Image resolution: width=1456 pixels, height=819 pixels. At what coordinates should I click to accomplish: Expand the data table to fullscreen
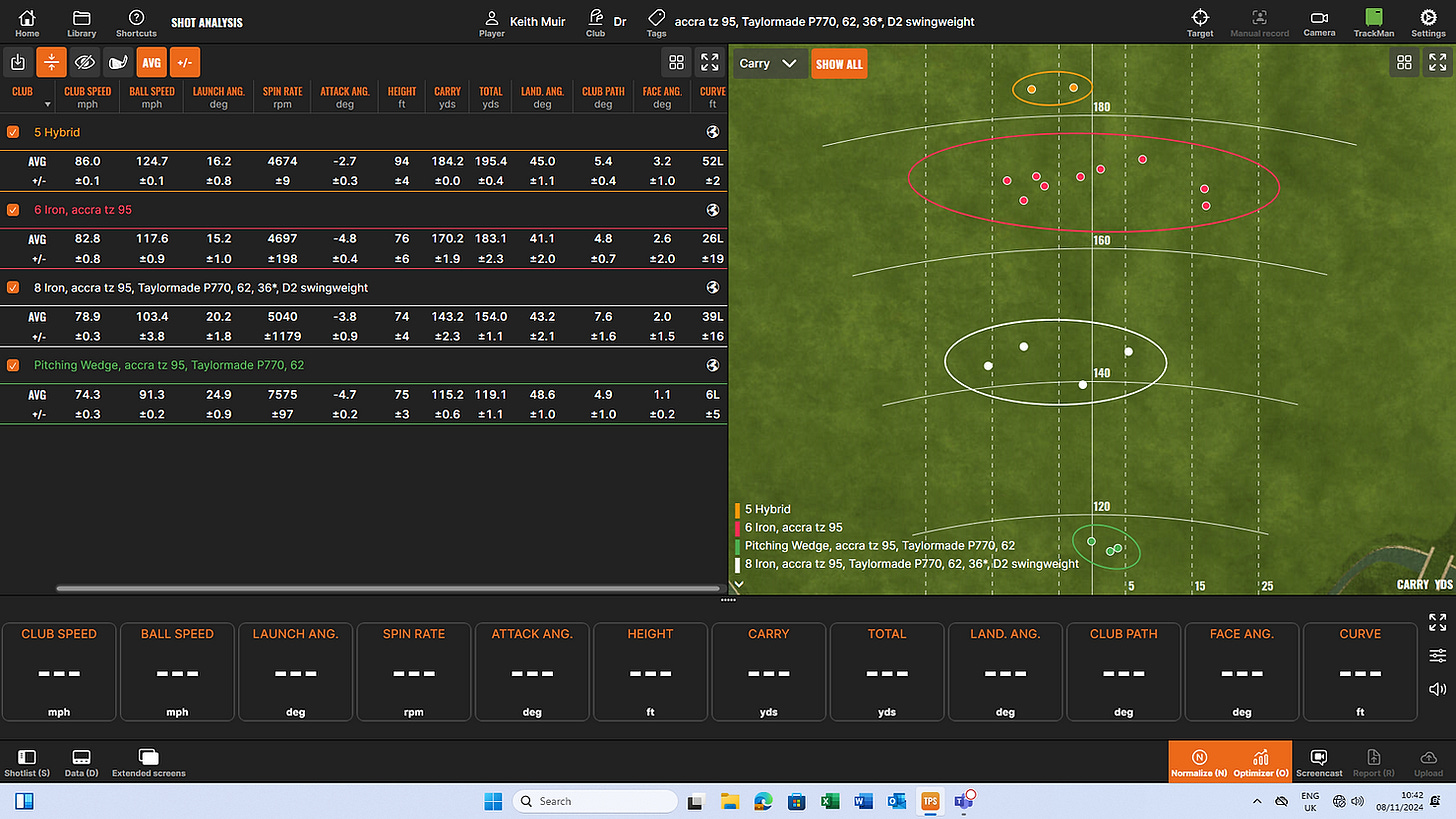pos(710,62)
